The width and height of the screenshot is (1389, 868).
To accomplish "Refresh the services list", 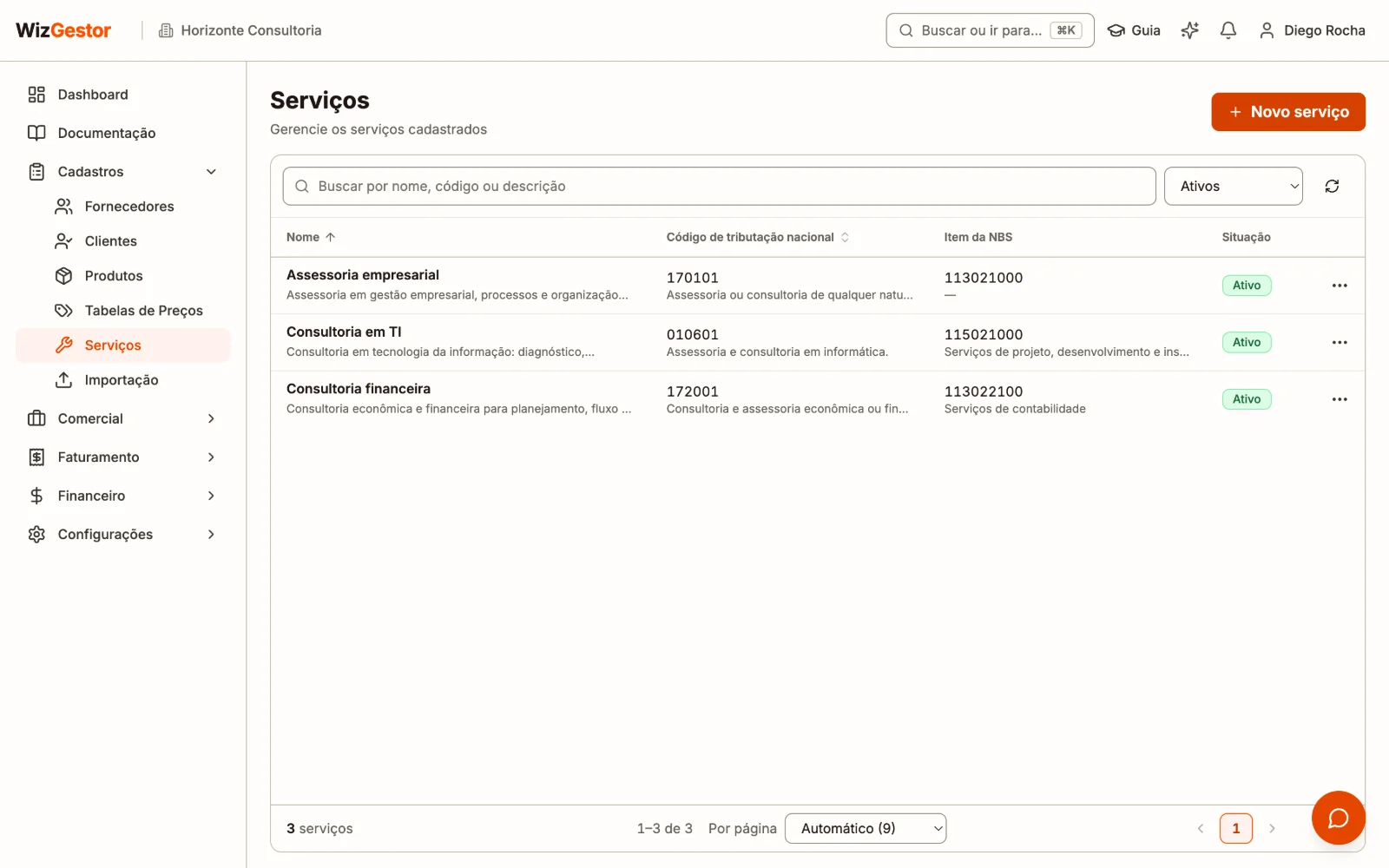I will pos(1332,186).
